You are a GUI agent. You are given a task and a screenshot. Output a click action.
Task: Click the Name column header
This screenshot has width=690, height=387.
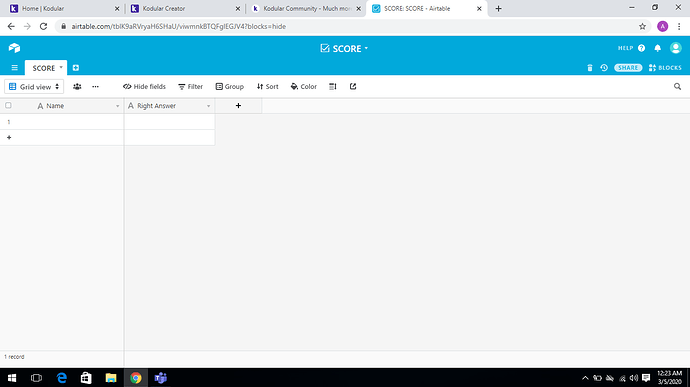tap(62, 106)
